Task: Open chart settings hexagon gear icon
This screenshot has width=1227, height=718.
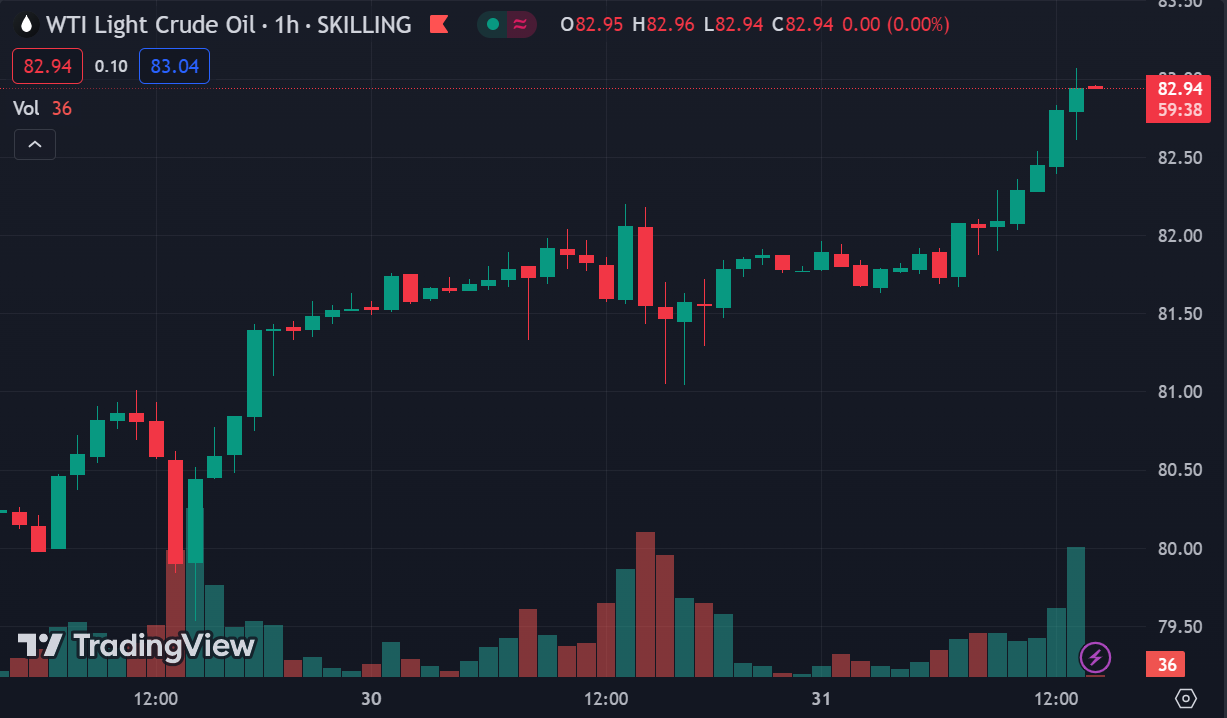Action: (1186, 698)
